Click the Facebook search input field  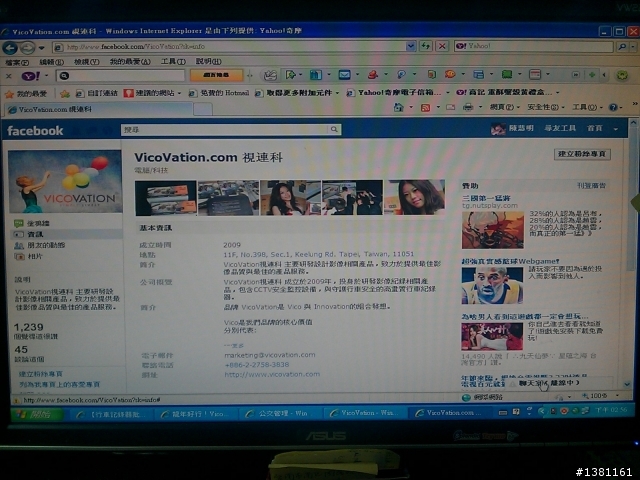224,130
